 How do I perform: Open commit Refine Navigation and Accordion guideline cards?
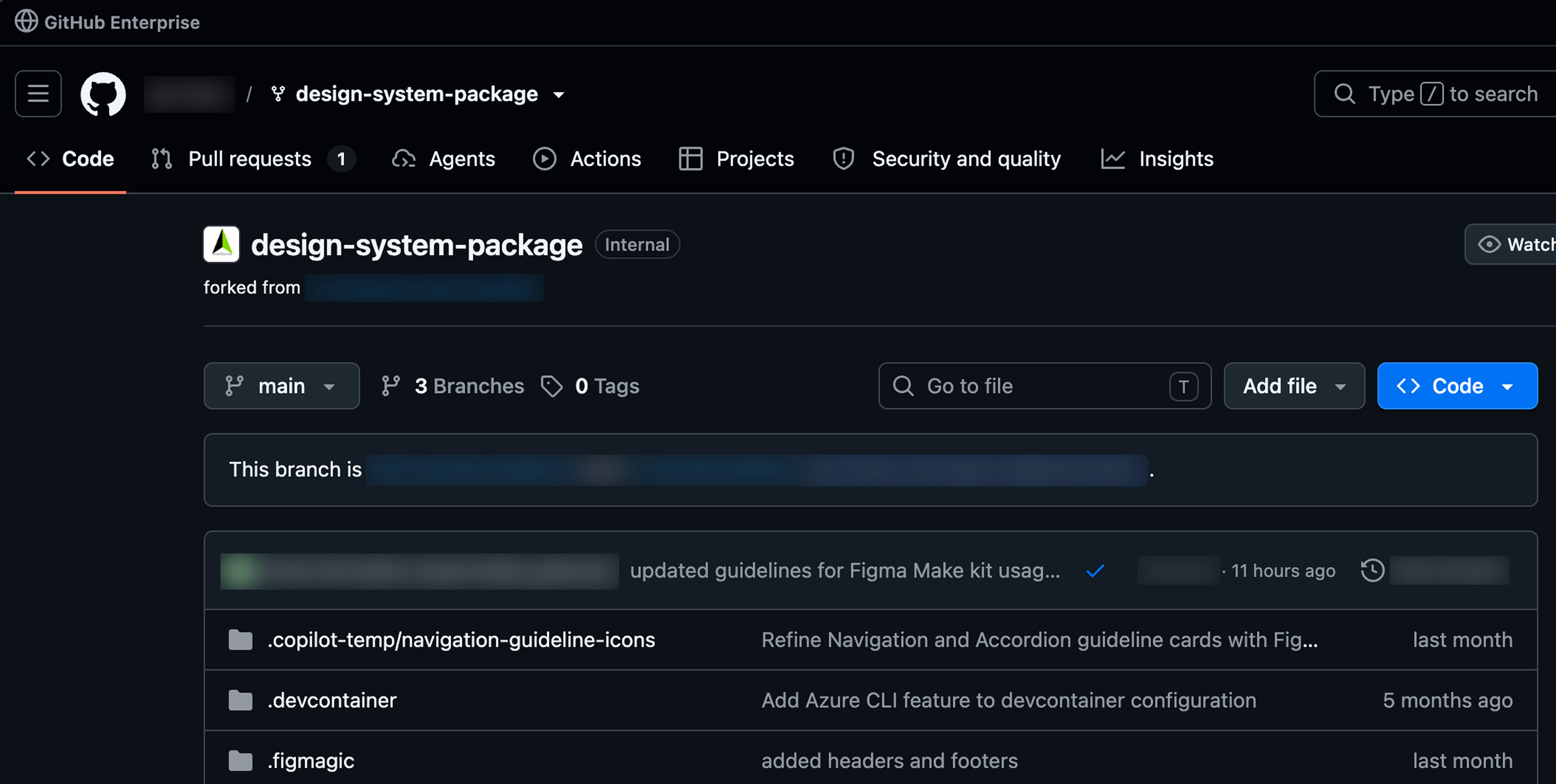click(x=1039, y=640)
